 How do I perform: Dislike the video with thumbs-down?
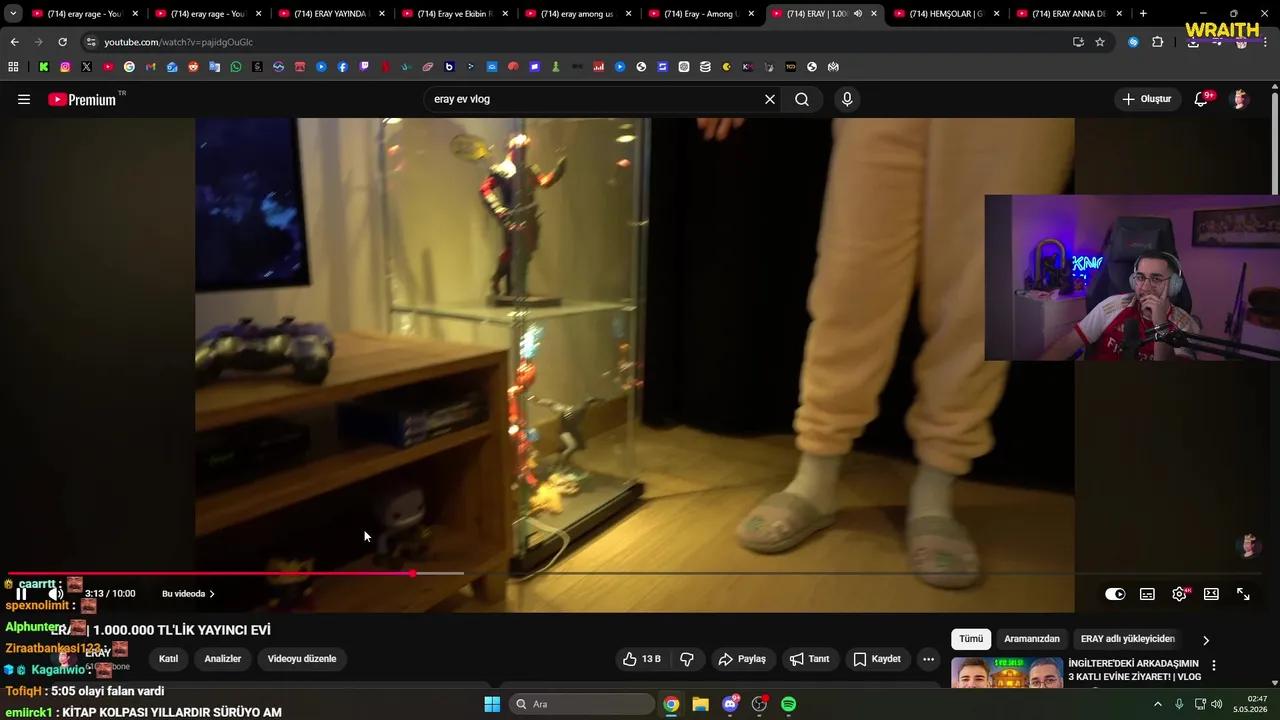pyautogui.click(x=687, y=659)
